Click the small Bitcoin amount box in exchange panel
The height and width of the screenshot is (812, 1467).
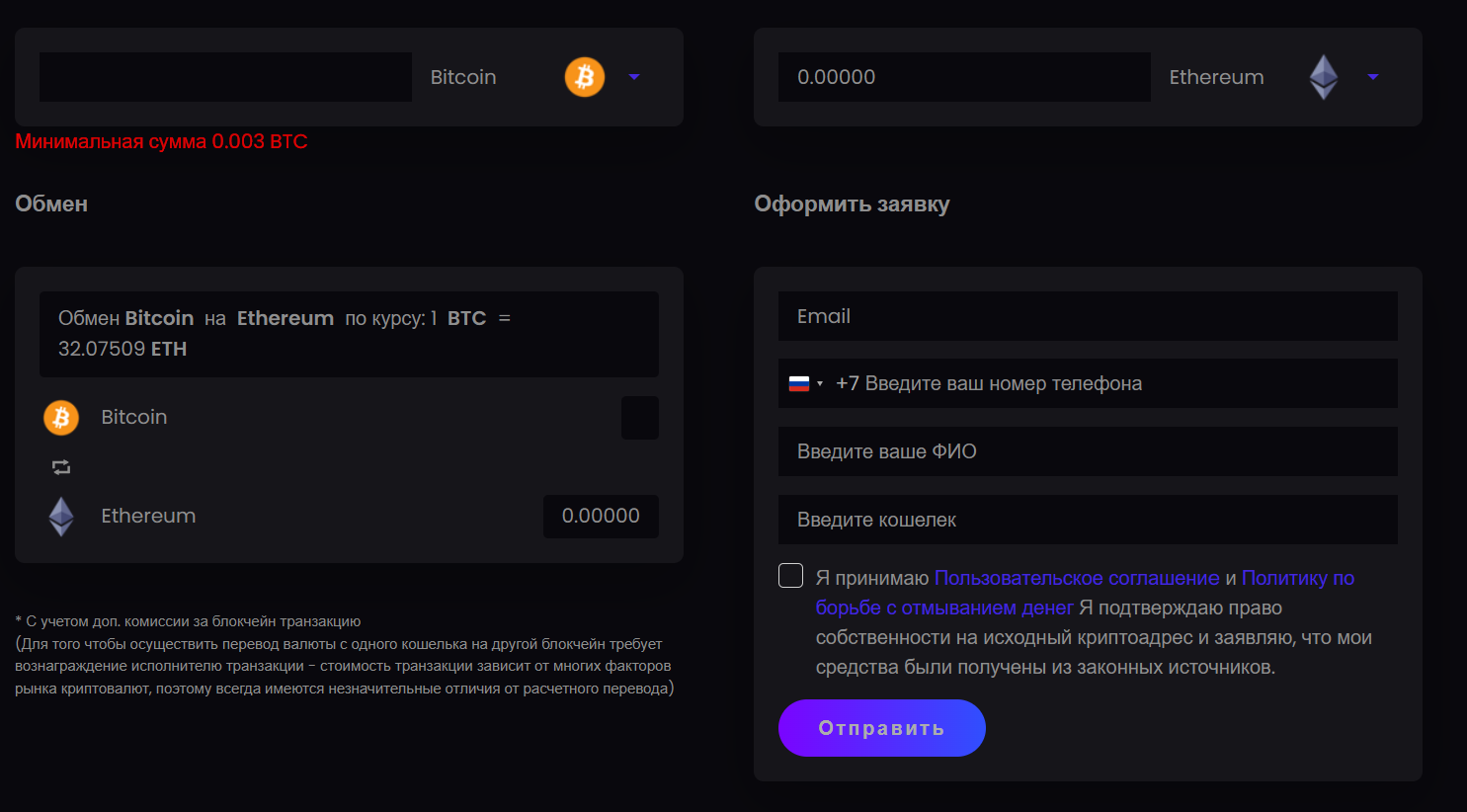pyautogui.click(x=639, y=418)
